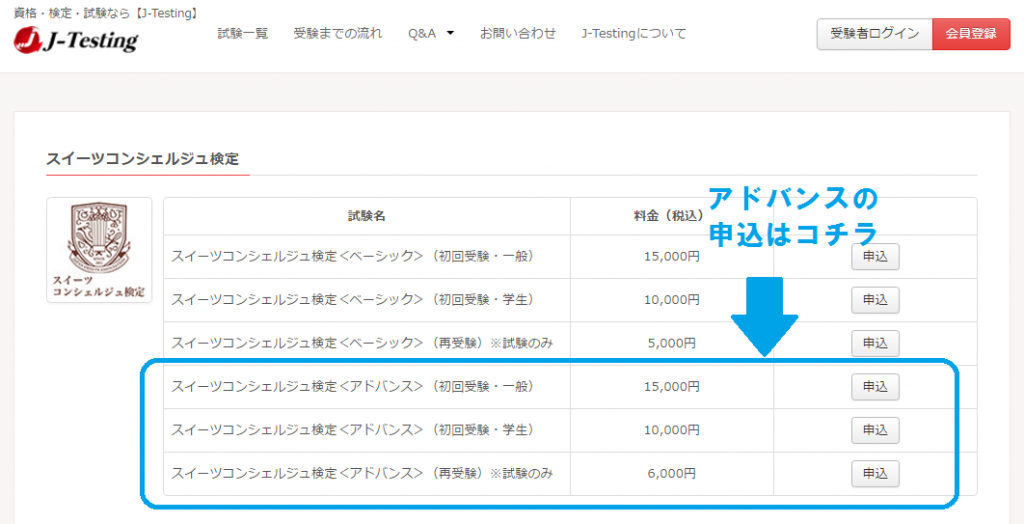Select ベーシック（初回受験・学生） exam name
Viewport: 1024px width, 524px height.
(x=353, y=300)
